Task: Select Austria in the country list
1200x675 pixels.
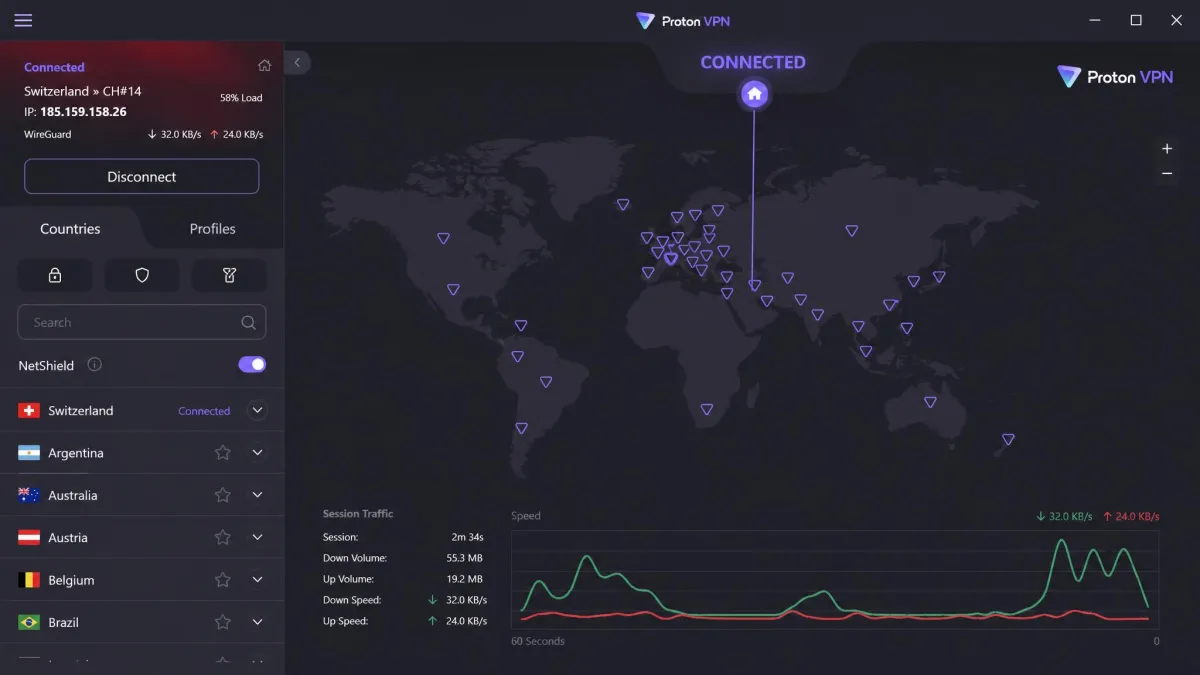Action: pos(142,538)
